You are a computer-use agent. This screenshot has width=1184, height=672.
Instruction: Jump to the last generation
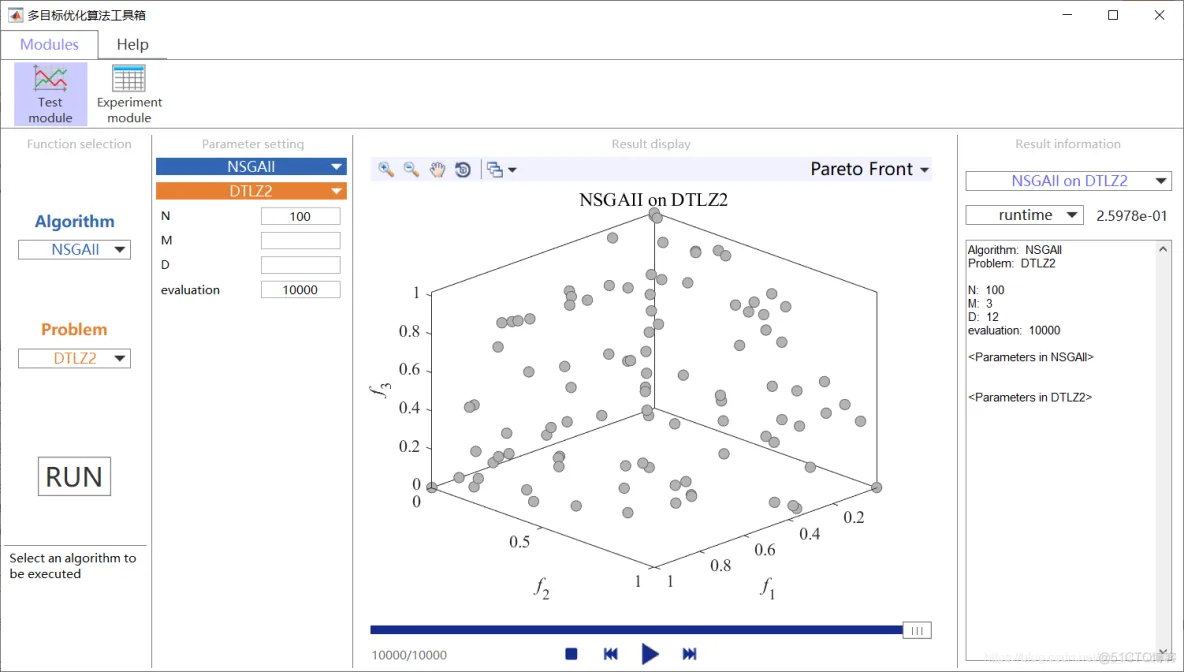click(689, 653)
